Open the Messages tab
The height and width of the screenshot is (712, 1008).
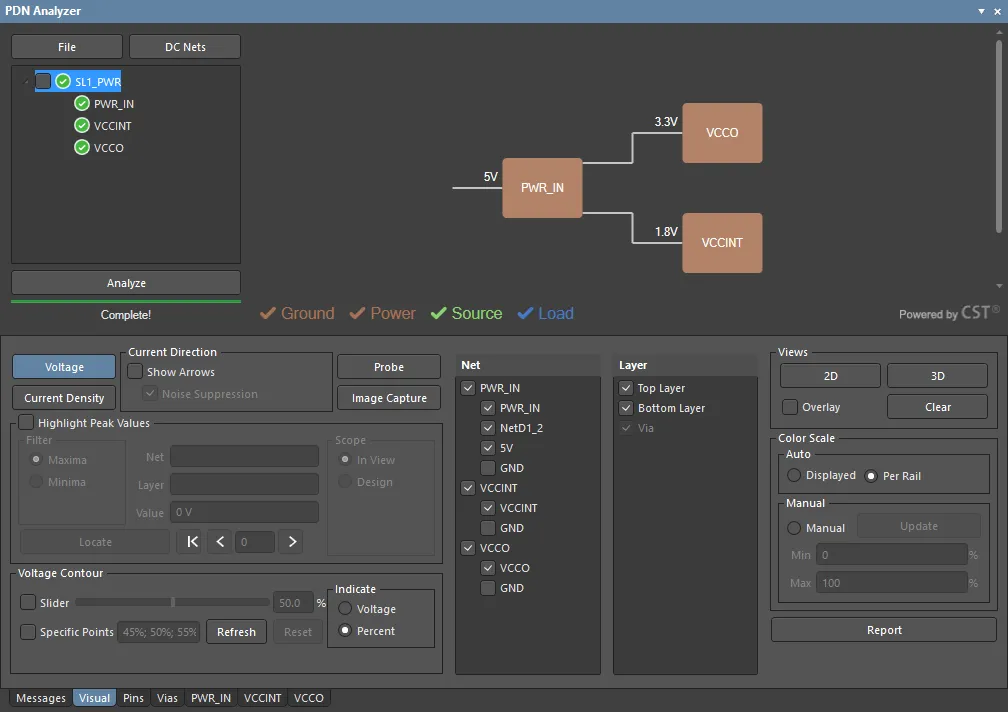[41, 698]
